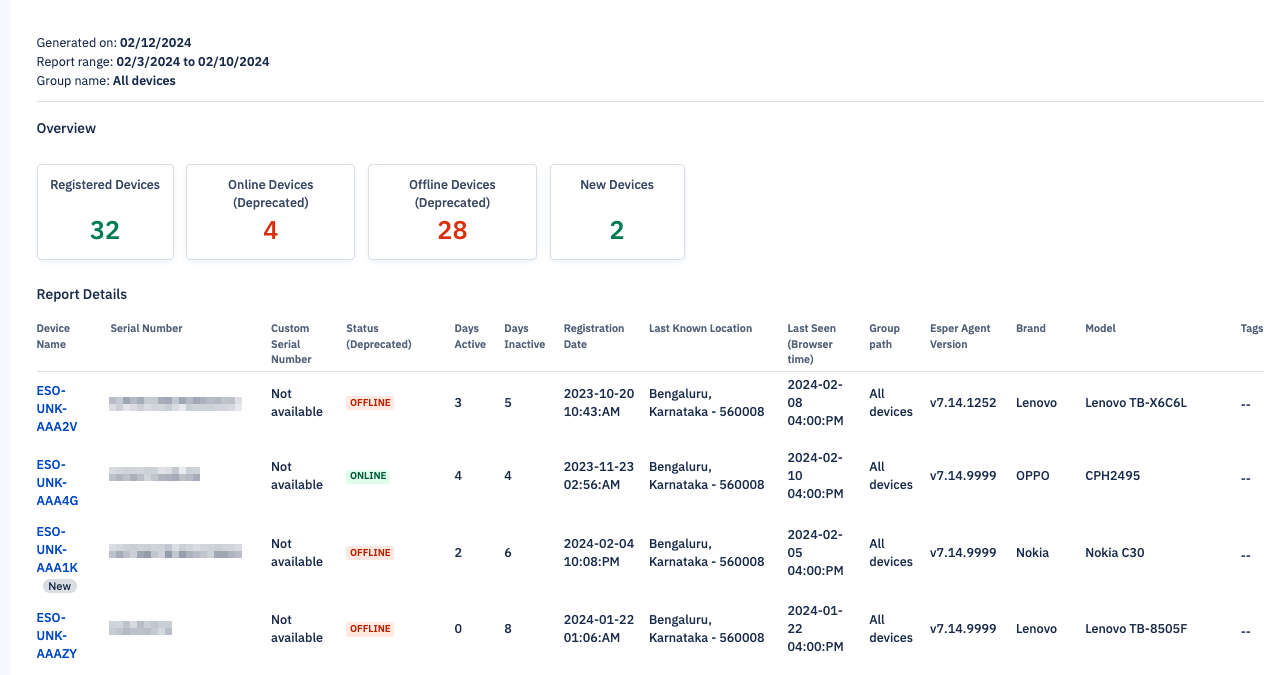Open device ESO-UNK-AAA2V link

click(x=57, y=403)
